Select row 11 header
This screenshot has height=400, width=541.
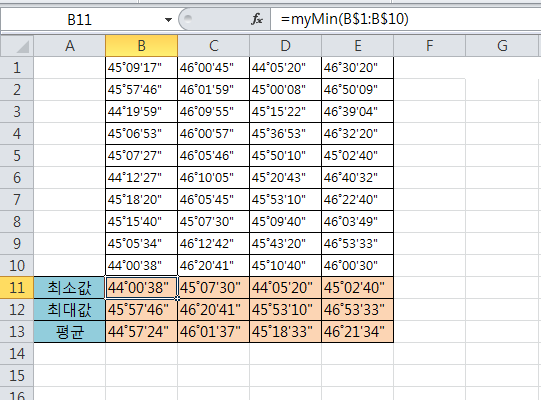[x=17, y=287]
